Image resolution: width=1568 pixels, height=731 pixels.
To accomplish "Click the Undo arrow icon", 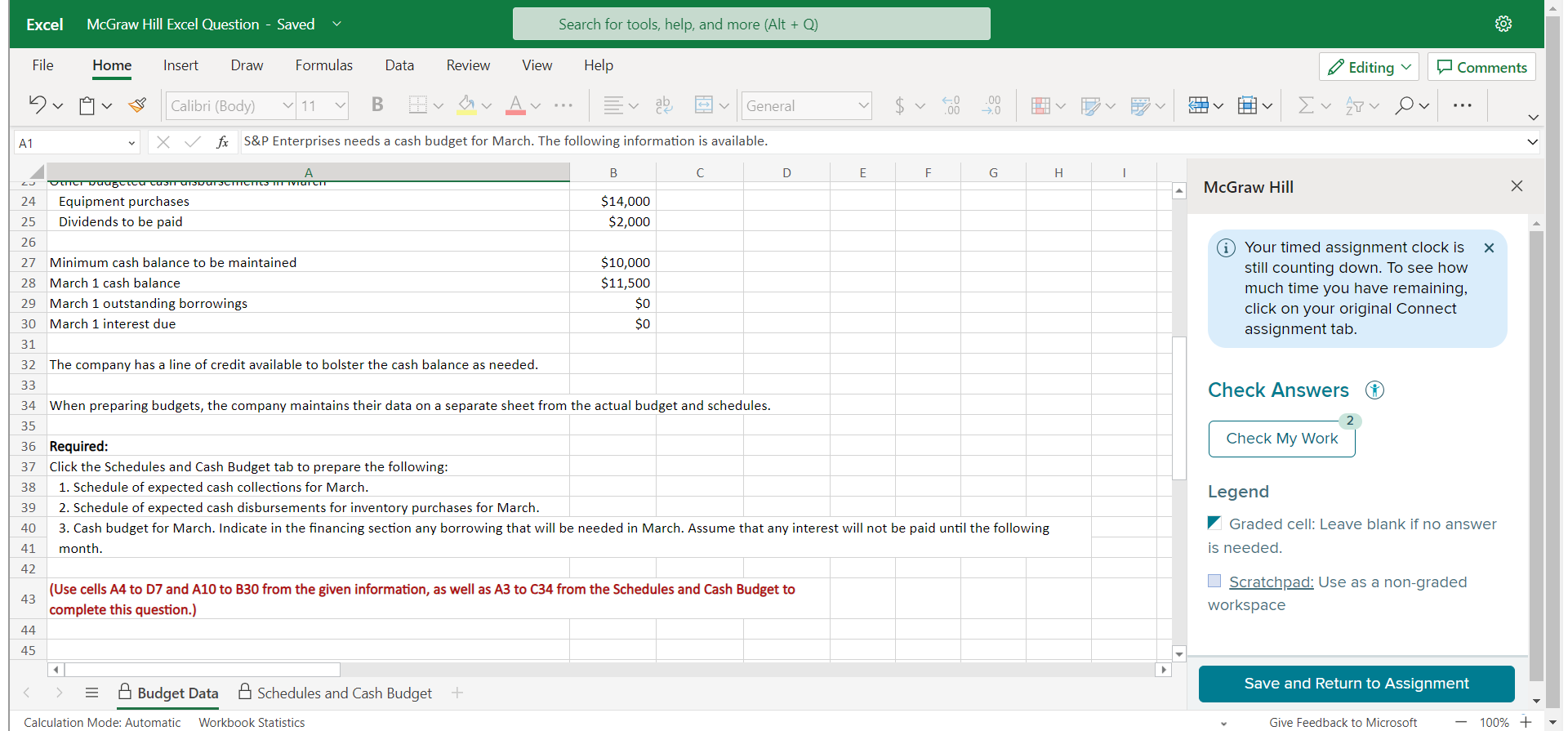I will (x=38, y=105).
